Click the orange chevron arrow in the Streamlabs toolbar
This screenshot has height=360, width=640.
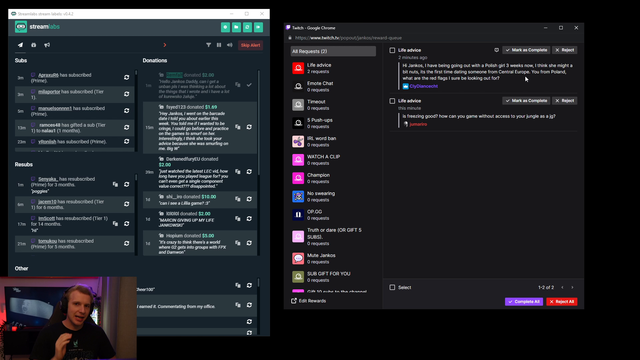165,45
